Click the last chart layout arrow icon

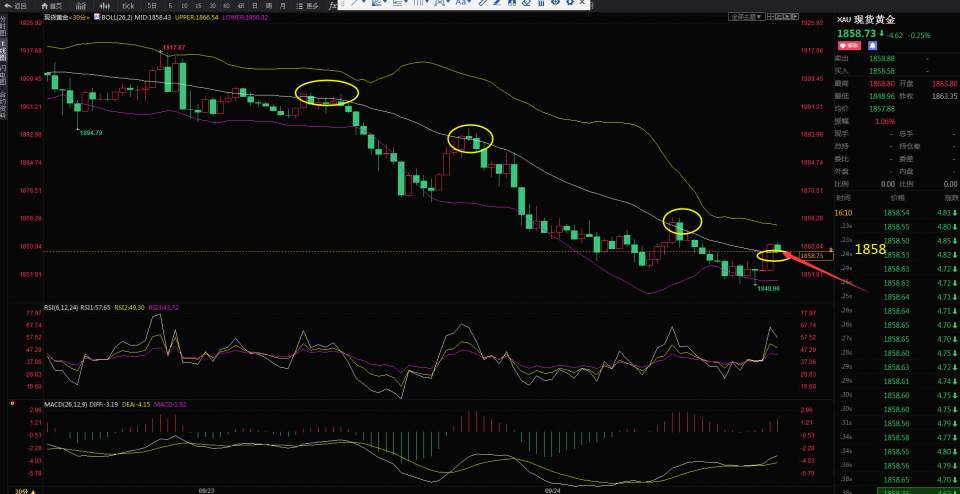click(x=795, y=17)
